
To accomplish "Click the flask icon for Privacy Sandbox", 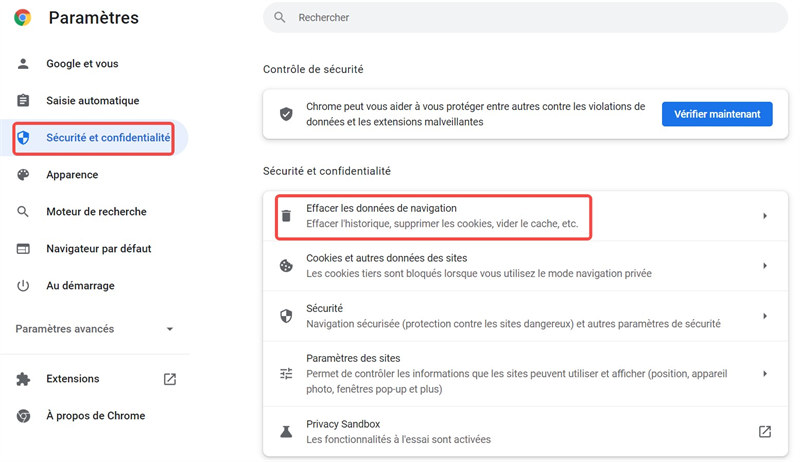I will tap(286, 432).
